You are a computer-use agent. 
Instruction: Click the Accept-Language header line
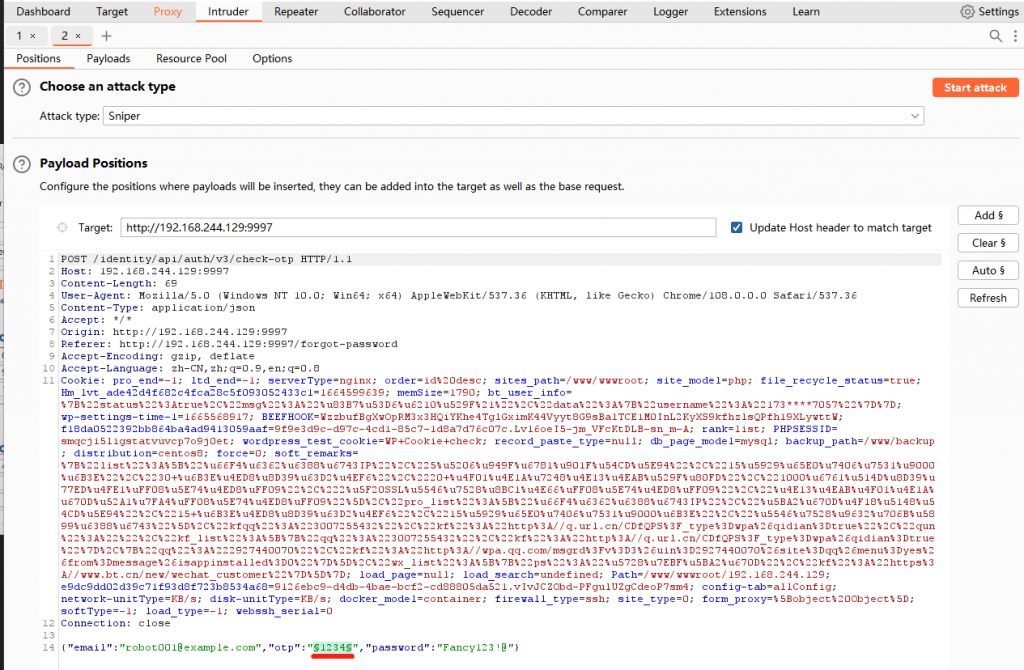[x=190, y=368]
